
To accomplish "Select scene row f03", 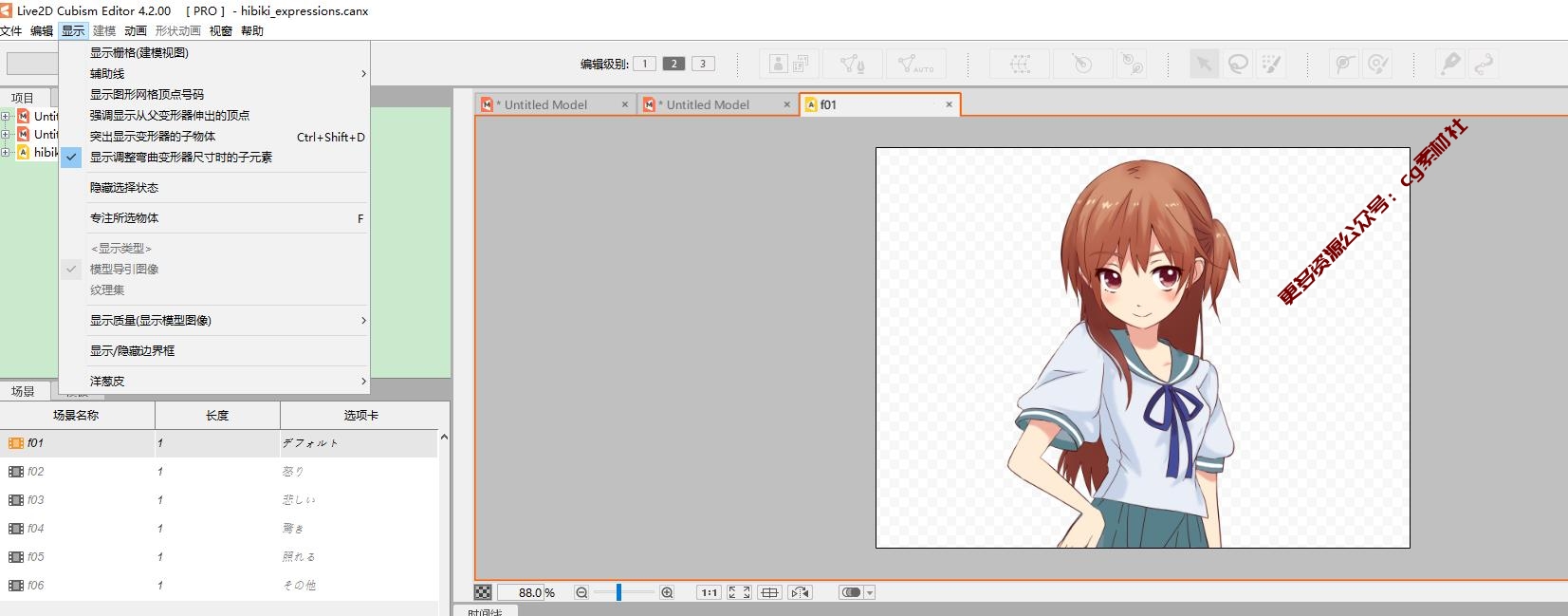I will (x=219, y=500).
